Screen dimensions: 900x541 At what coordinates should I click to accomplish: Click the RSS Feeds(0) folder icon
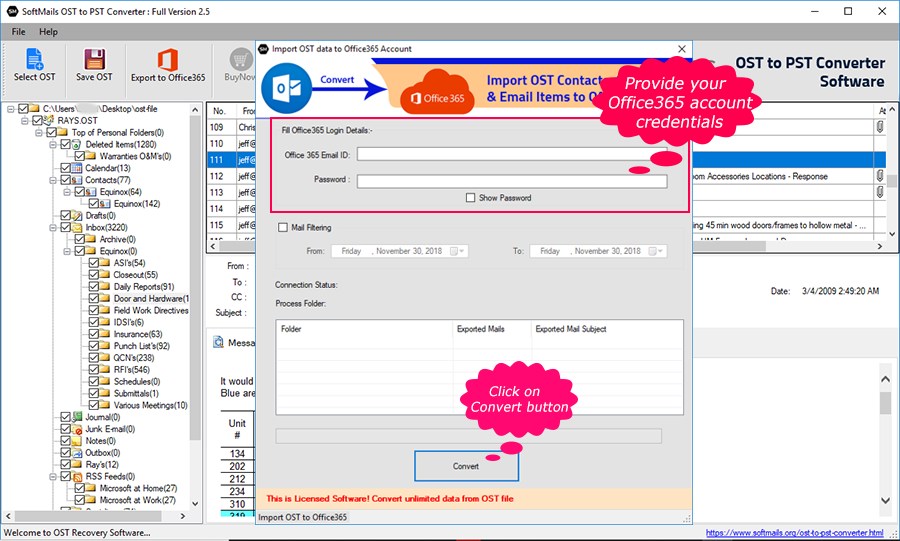(x=77, y=477)
